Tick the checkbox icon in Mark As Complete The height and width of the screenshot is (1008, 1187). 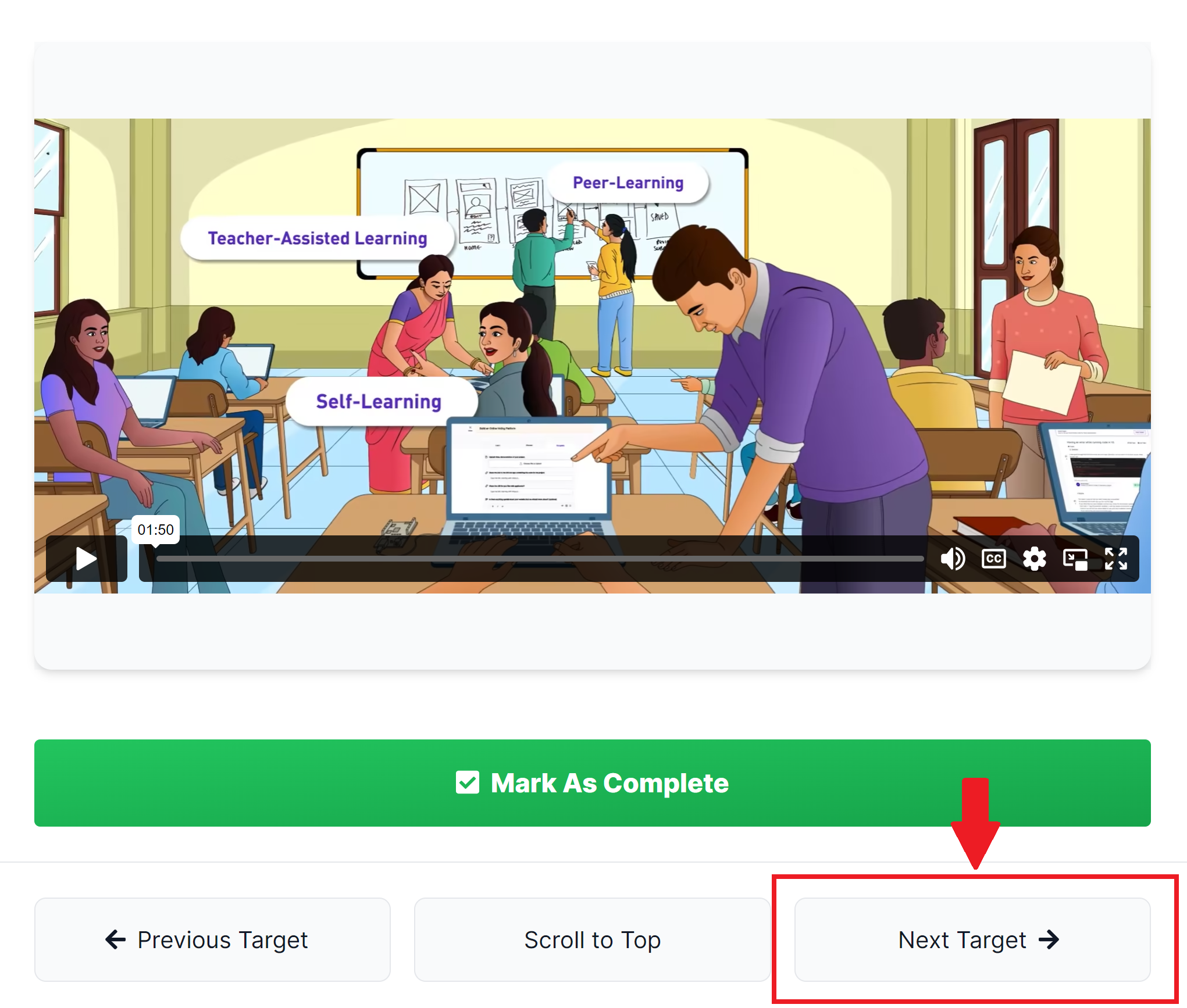click(x=467, y=782)
